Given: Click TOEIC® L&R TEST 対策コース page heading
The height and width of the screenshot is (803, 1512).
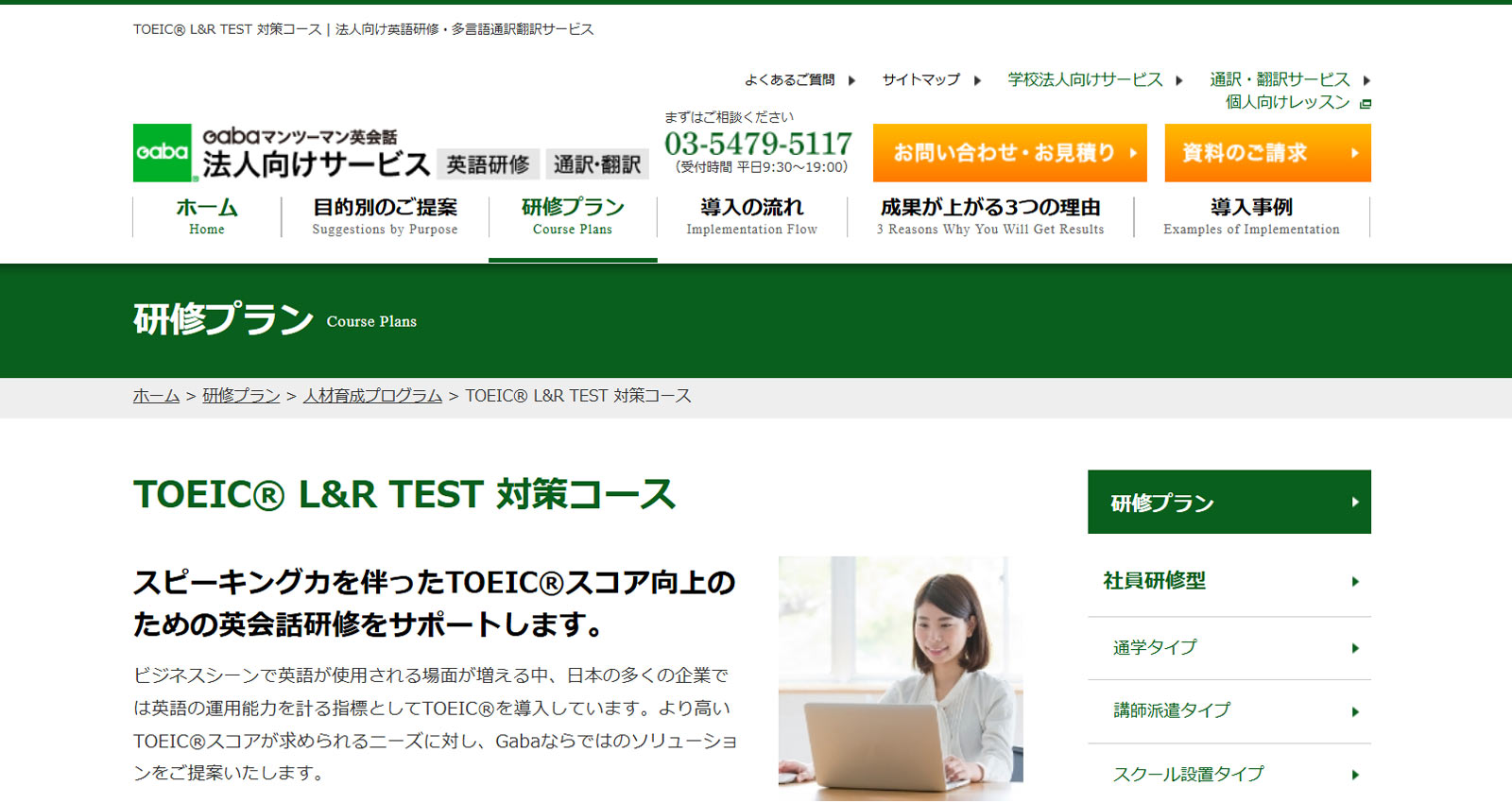Looking at the screenshot, I should [404, 494].
